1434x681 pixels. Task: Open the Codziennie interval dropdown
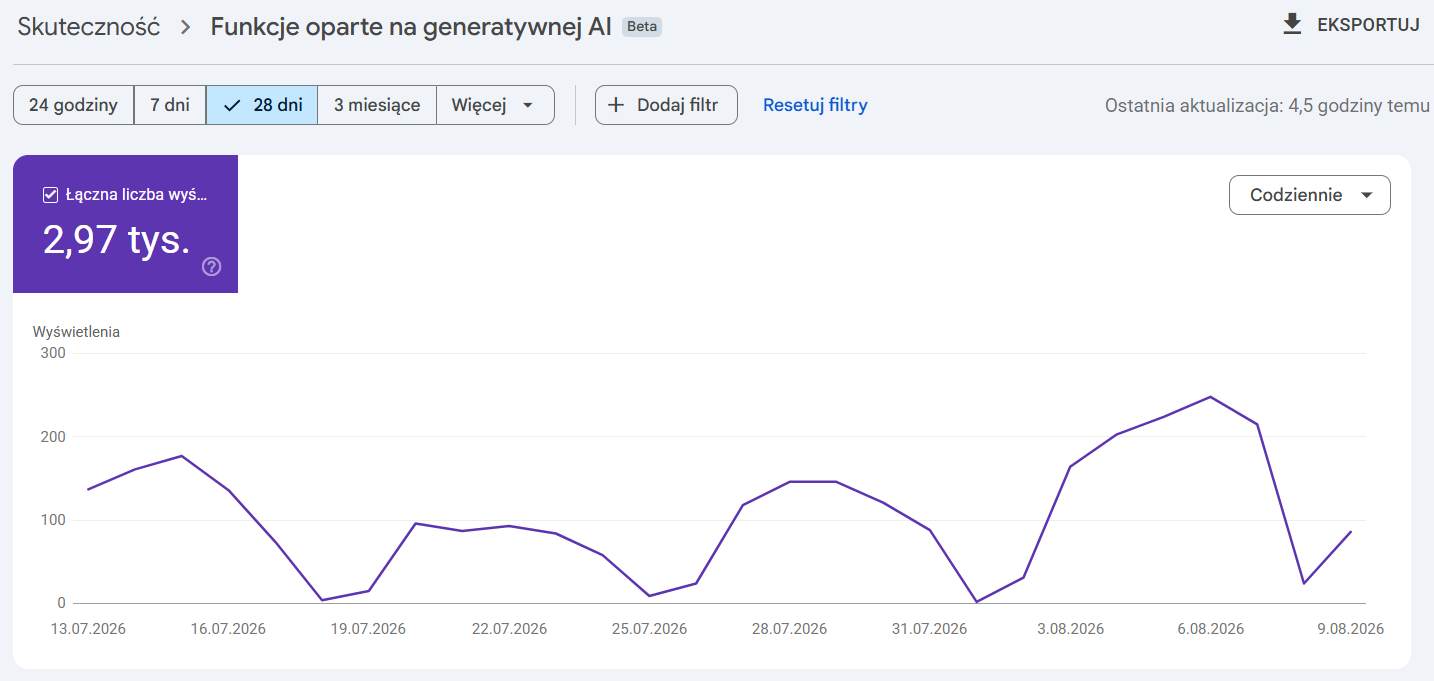tap(1310, 195)
